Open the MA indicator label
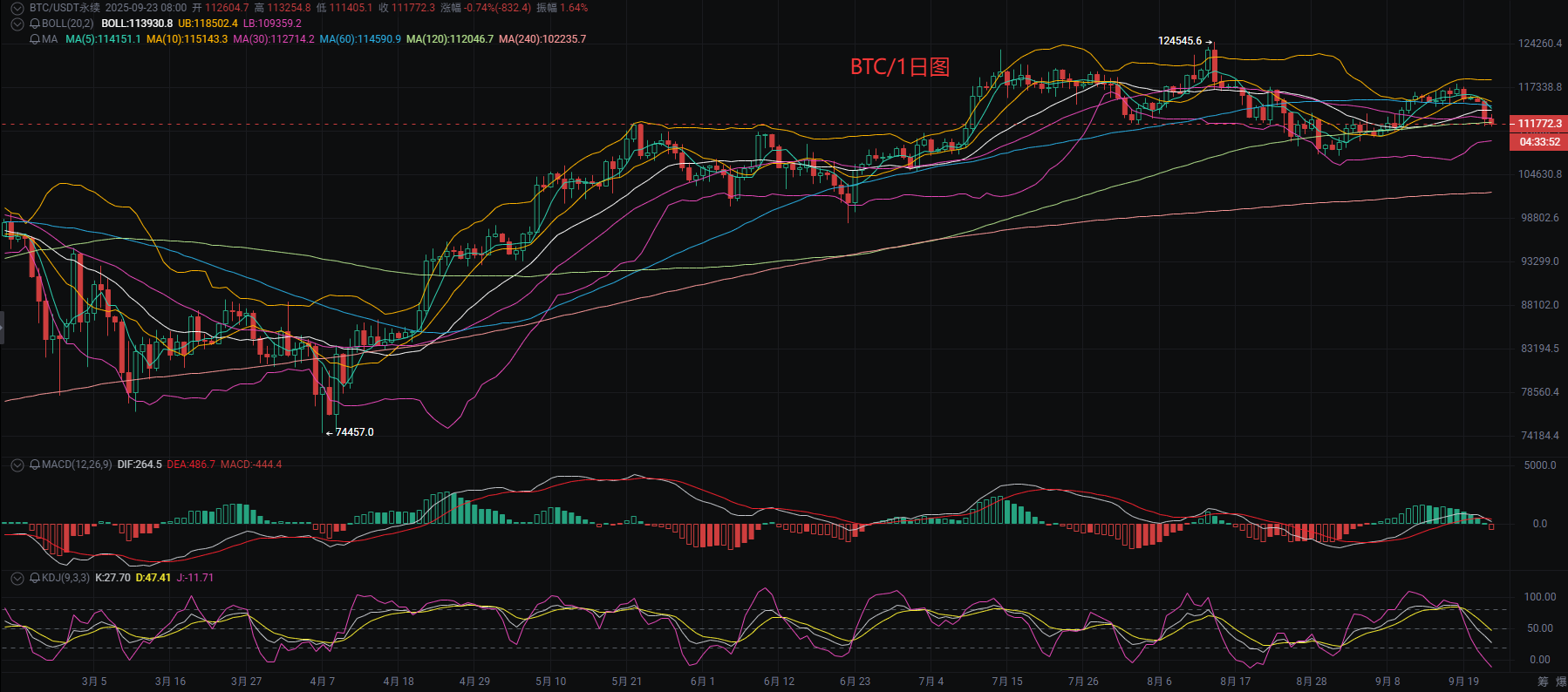 tap(50, 39)
